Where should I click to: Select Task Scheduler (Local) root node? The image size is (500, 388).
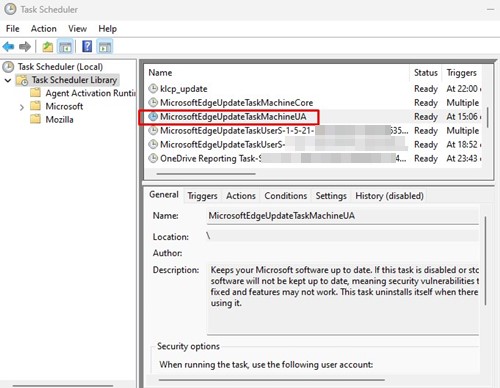pos(60,67)
